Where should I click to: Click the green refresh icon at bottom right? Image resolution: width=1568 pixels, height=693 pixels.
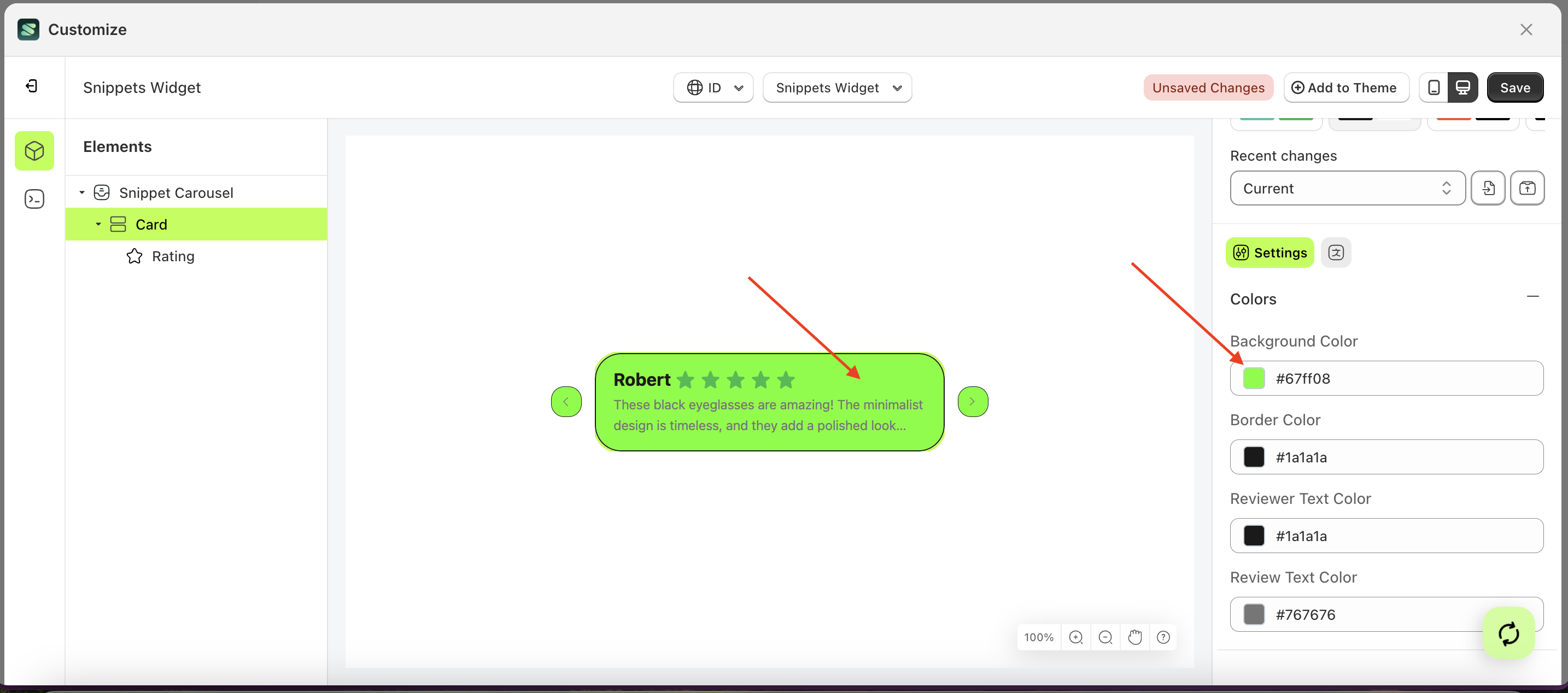[1508, 633]
